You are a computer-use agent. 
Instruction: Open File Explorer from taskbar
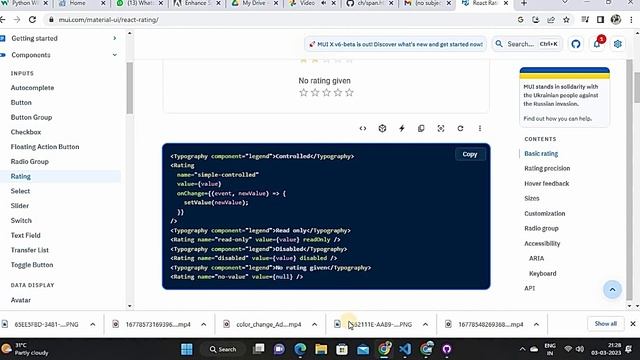click(321, 349)
